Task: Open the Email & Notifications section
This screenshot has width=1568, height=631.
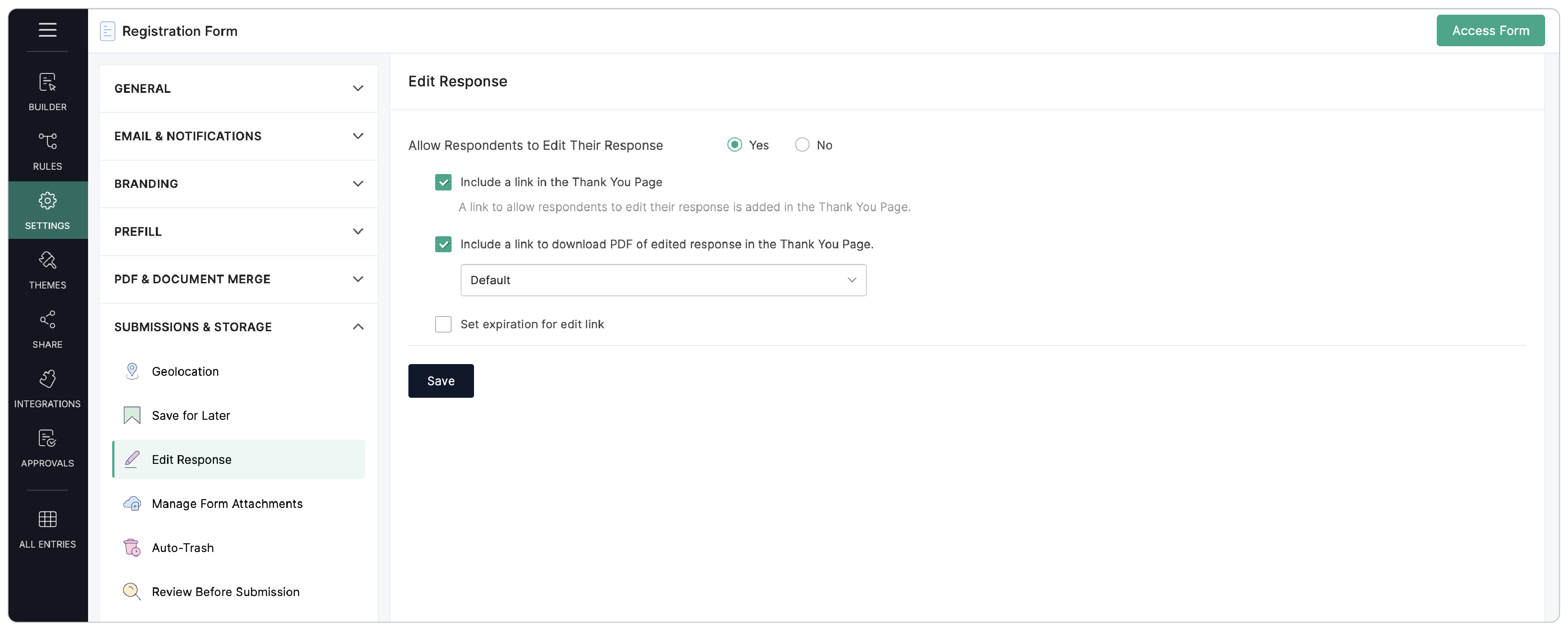Action: [238, 136]
